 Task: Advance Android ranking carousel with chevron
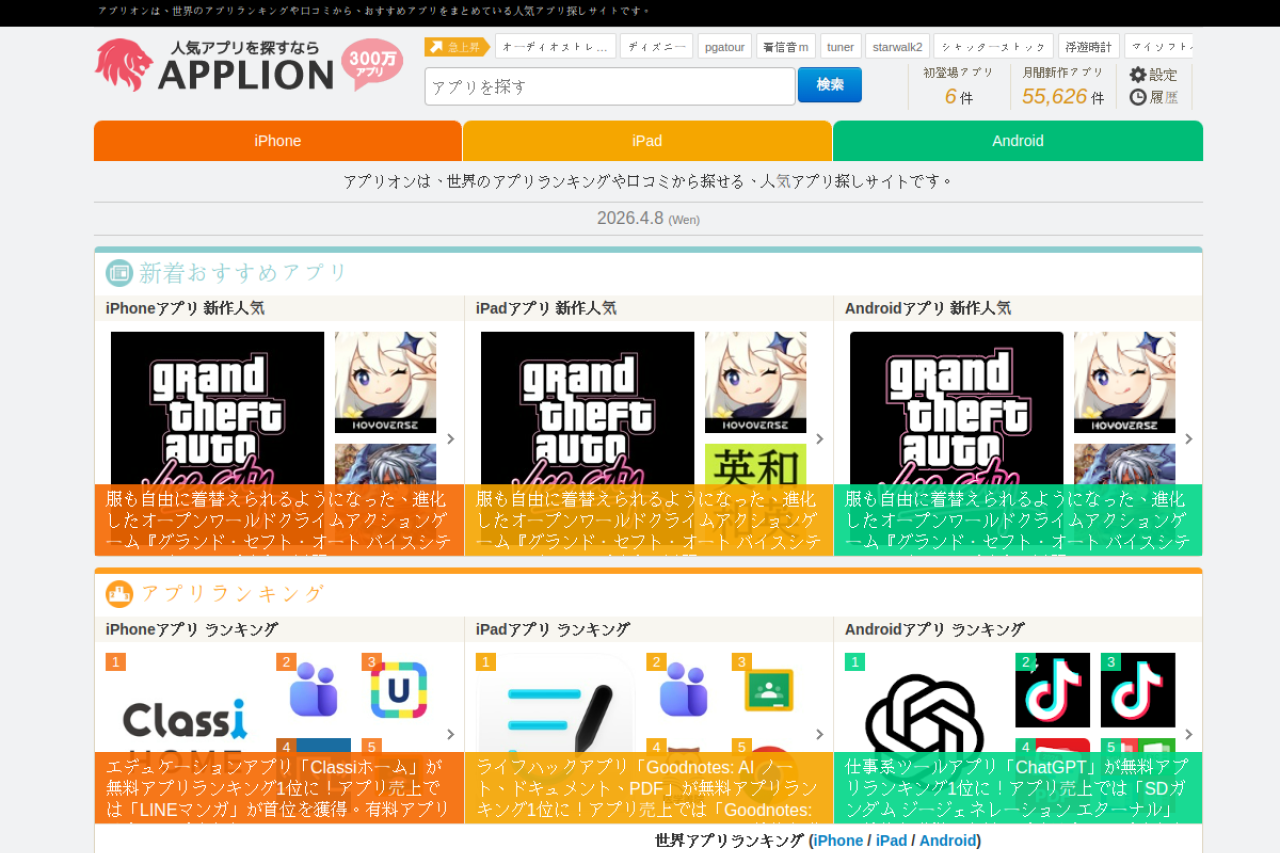coord(1189,734)
